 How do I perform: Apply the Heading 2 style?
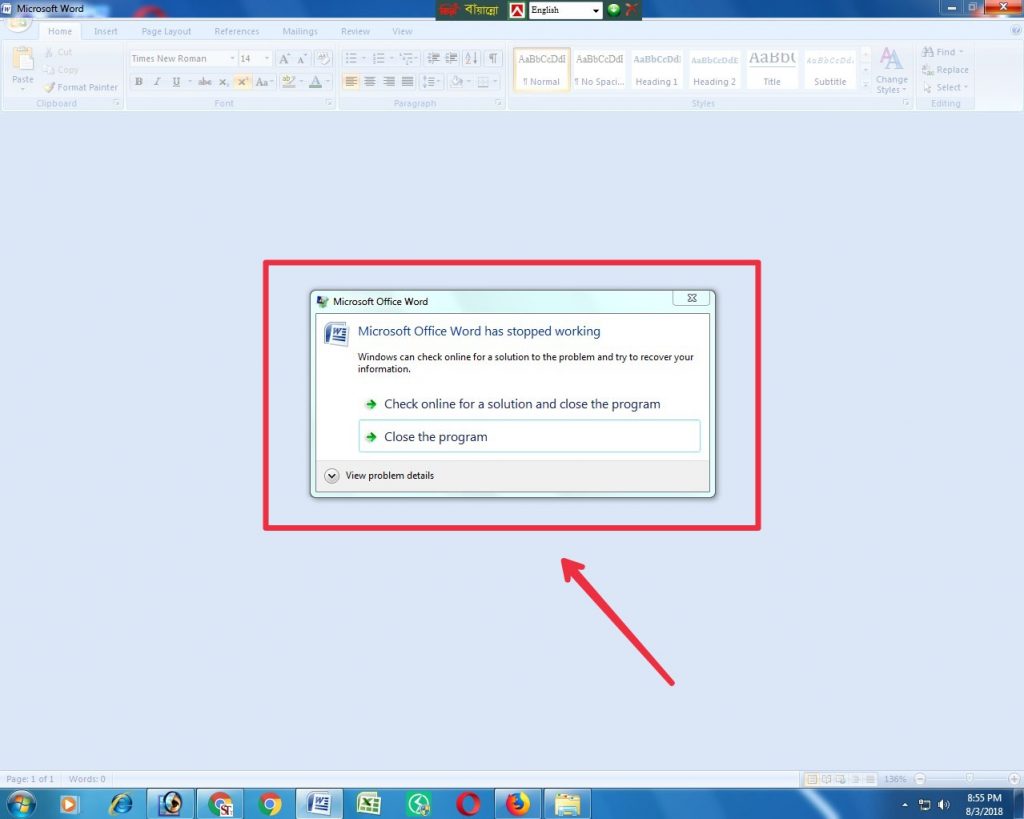714,69
